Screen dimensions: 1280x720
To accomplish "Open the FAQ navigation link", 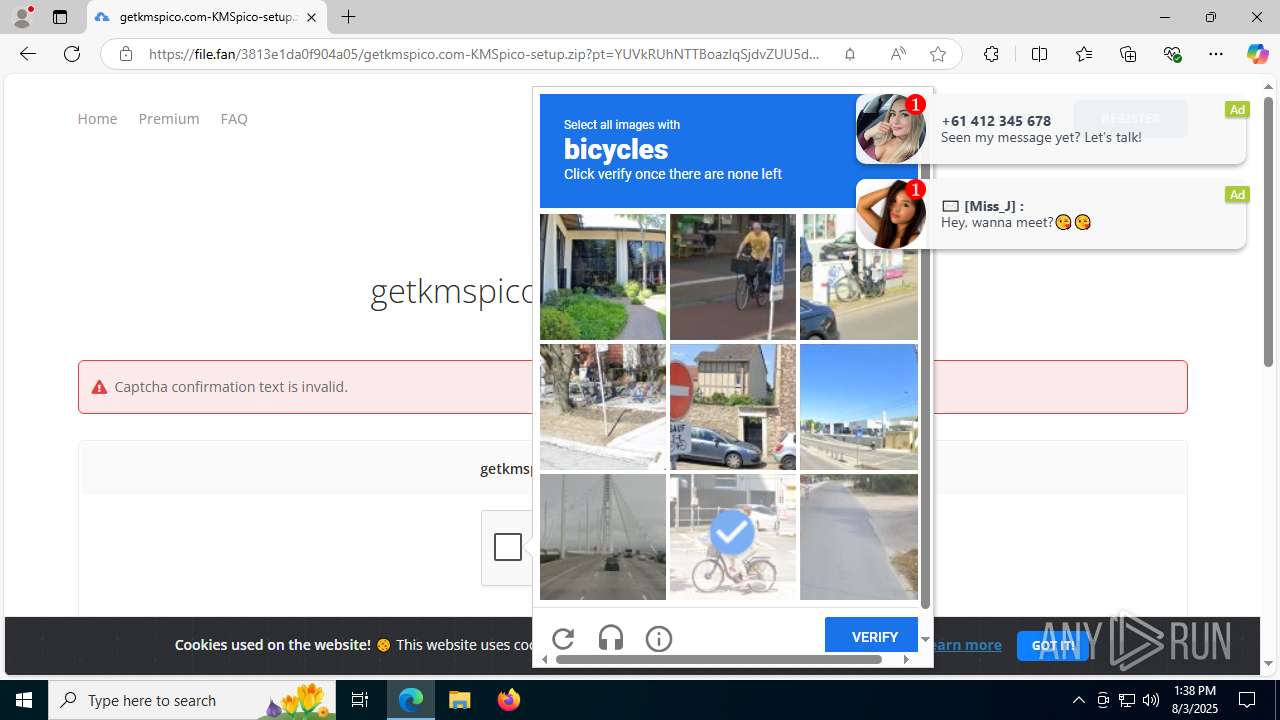I will click(x=234, y=119).
